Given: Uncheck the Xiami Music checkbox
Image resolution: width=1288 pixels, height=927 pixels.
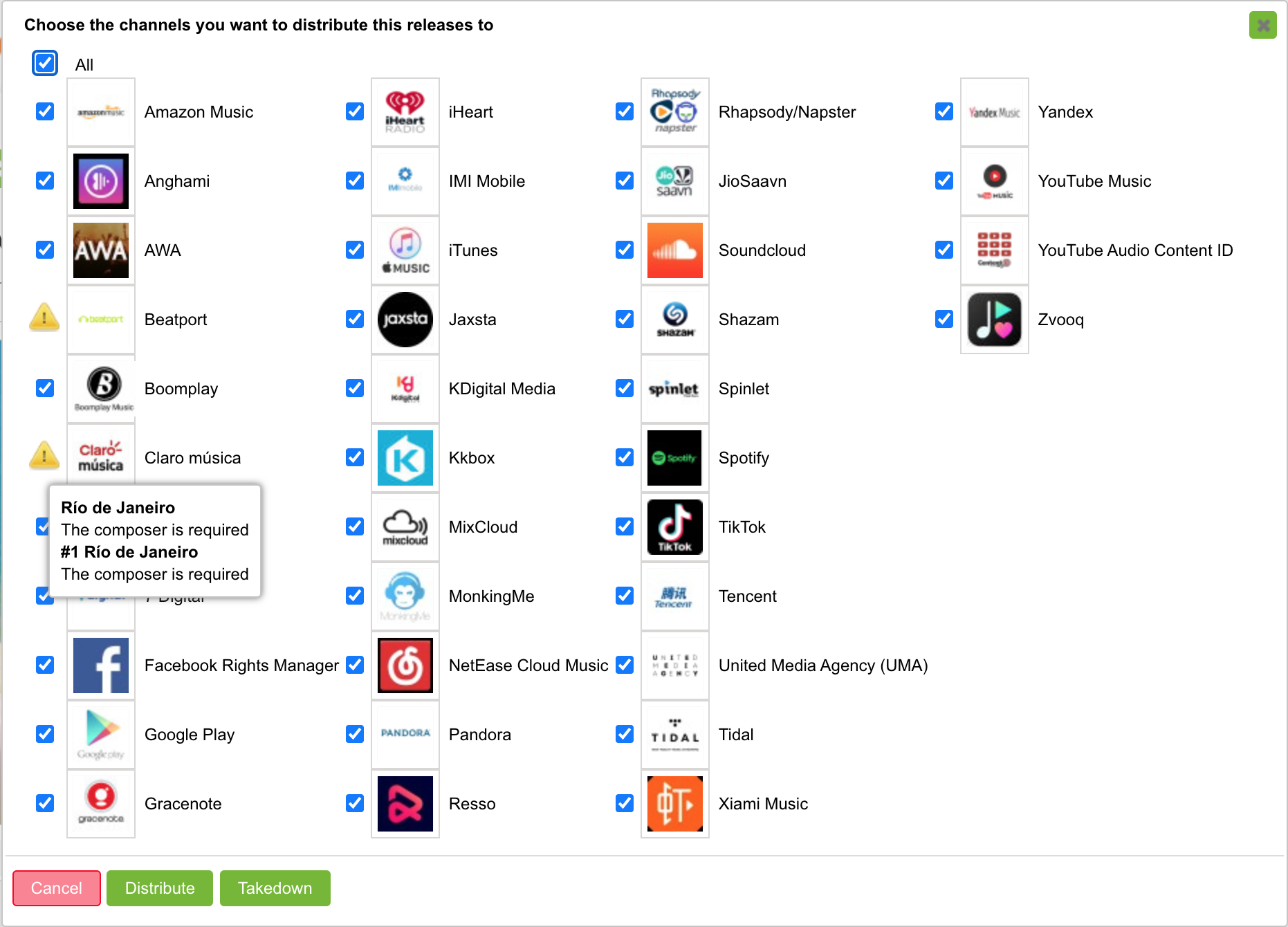Looking at the screenshot, I should [x=625, y=803].
